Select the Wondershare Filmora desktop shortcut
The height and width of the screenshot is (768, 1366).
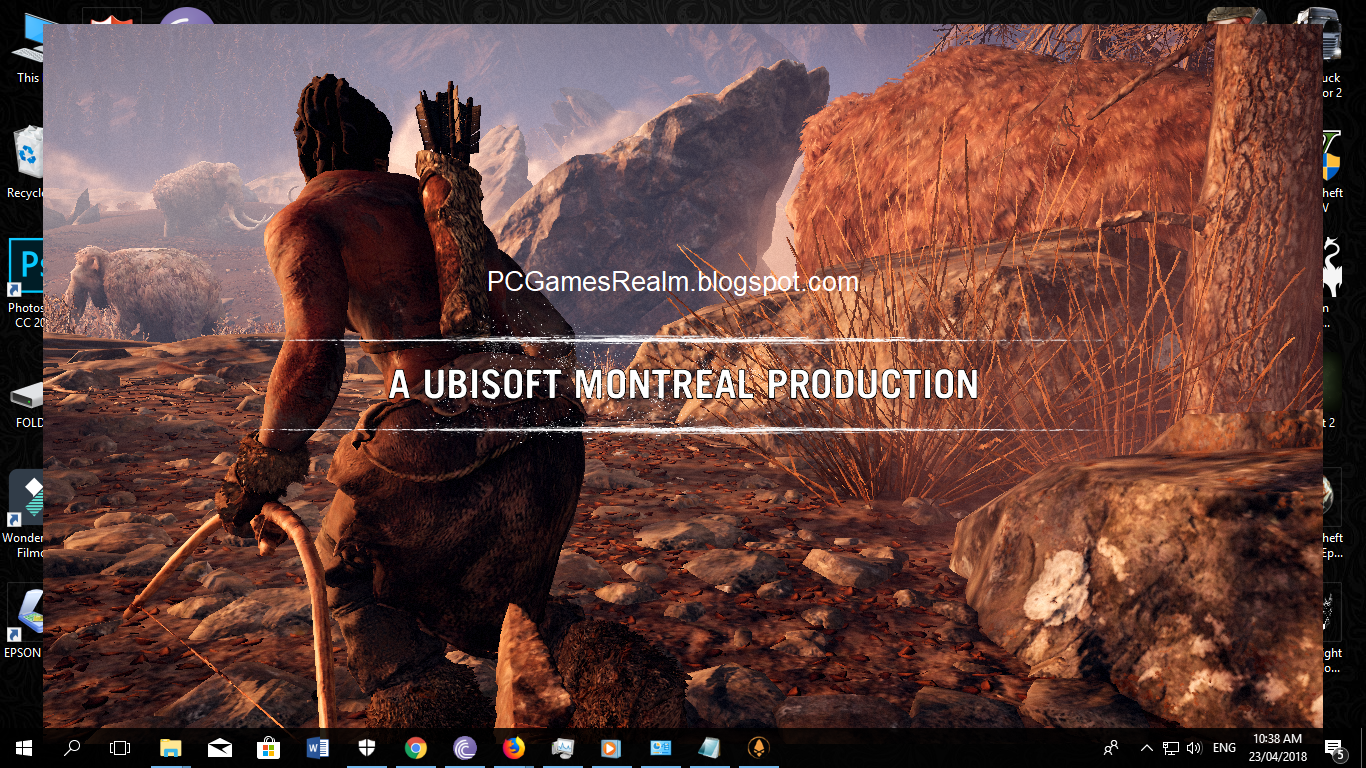tap(24, 515)
